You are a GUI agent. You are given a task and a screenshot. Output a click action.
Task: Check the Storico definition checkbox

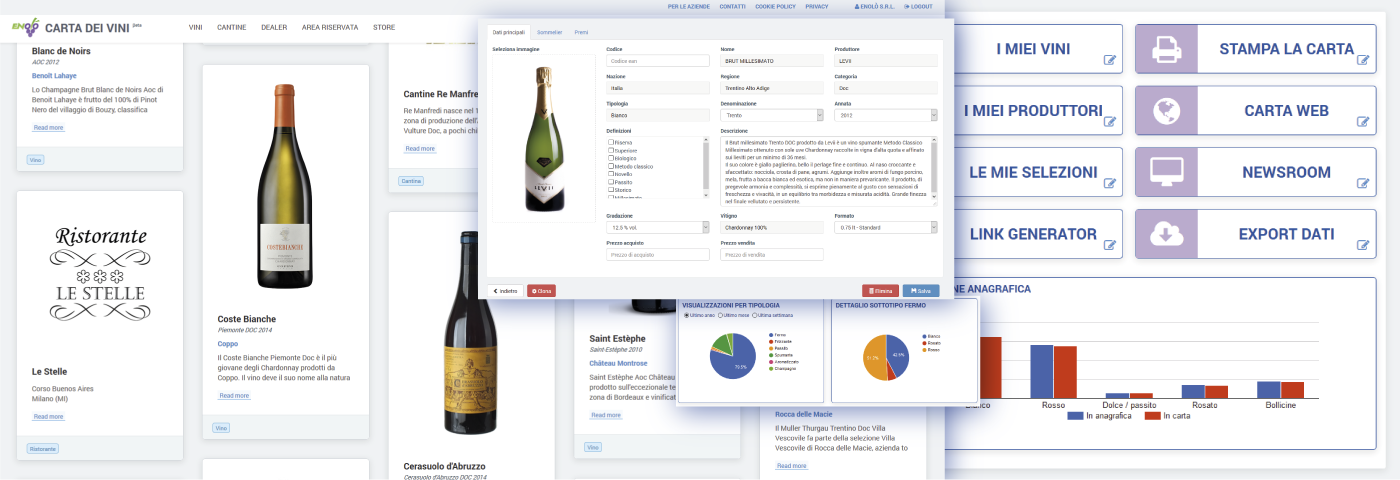click(x=611, y=190)
